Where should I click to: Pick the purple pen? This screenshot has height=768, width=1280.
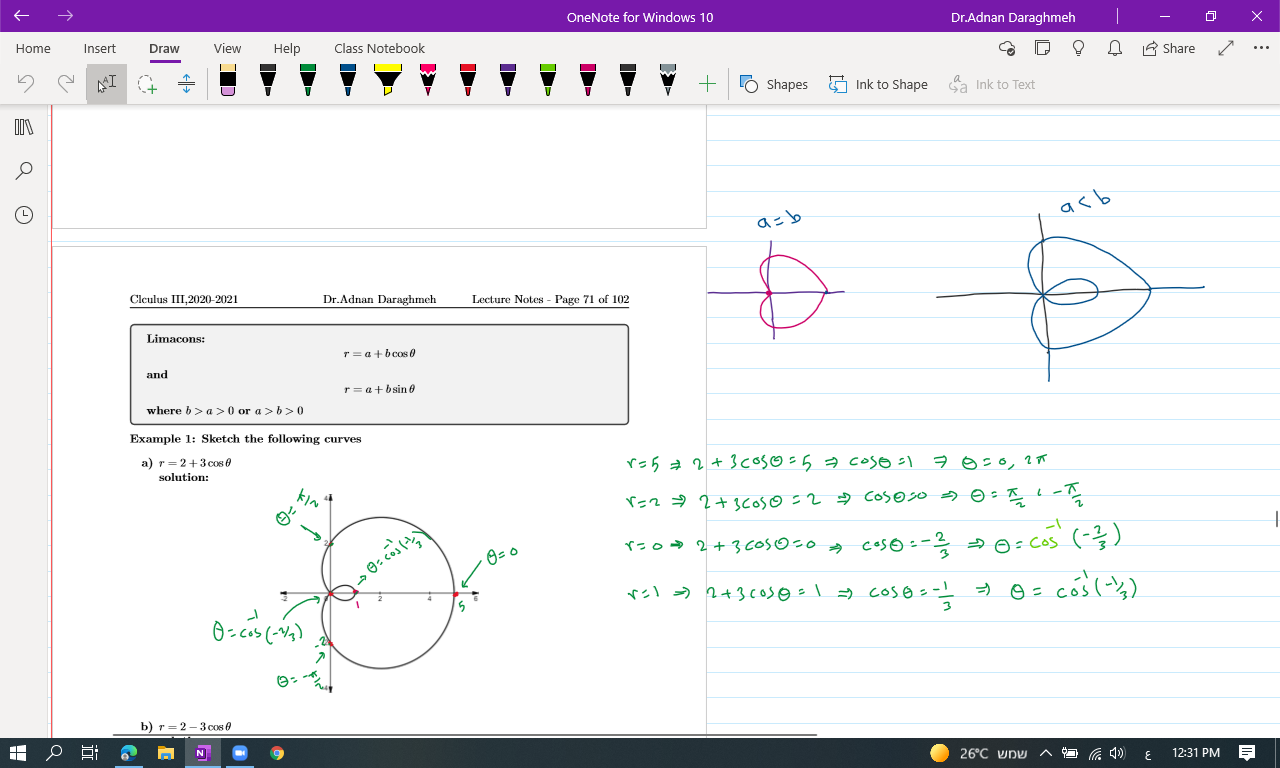click(x=508, y=81)
